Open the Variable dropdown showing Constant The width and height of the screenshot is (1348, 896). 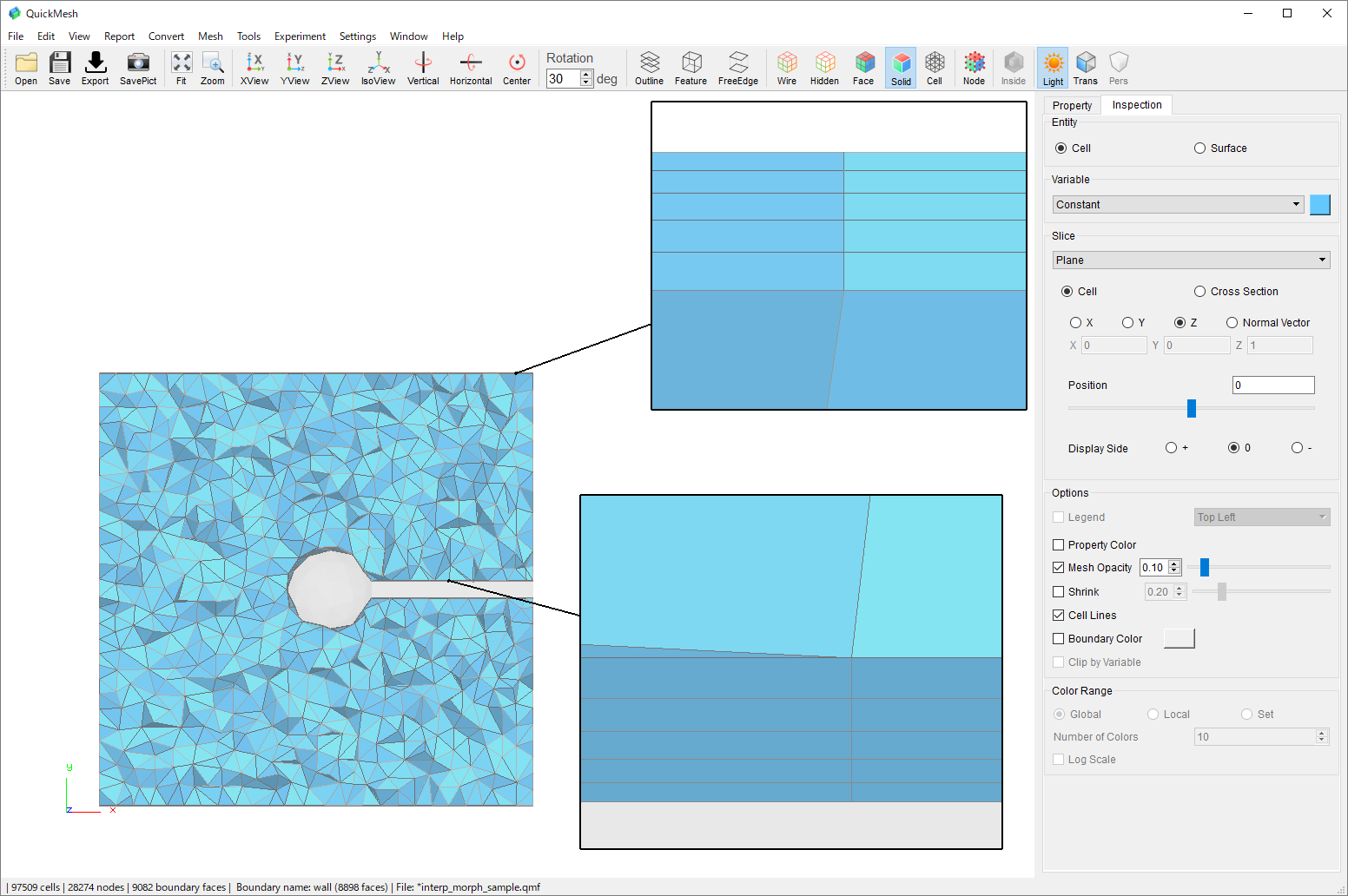[x=1178, y=204]
